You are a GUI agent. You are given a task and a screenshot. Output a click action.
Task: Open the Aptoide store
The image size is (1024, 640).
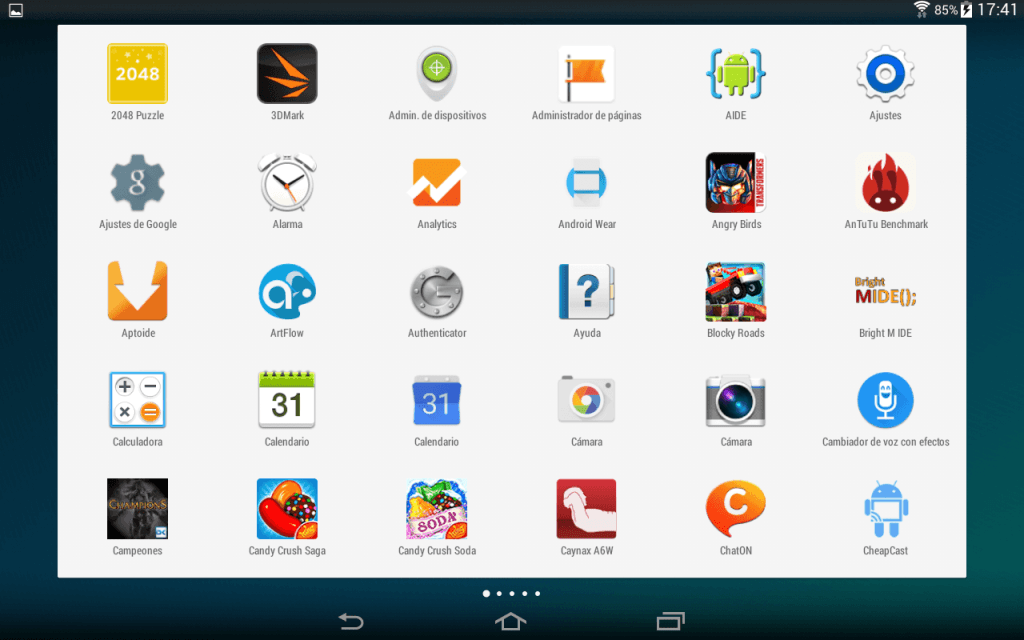click(x=137, y=291)
